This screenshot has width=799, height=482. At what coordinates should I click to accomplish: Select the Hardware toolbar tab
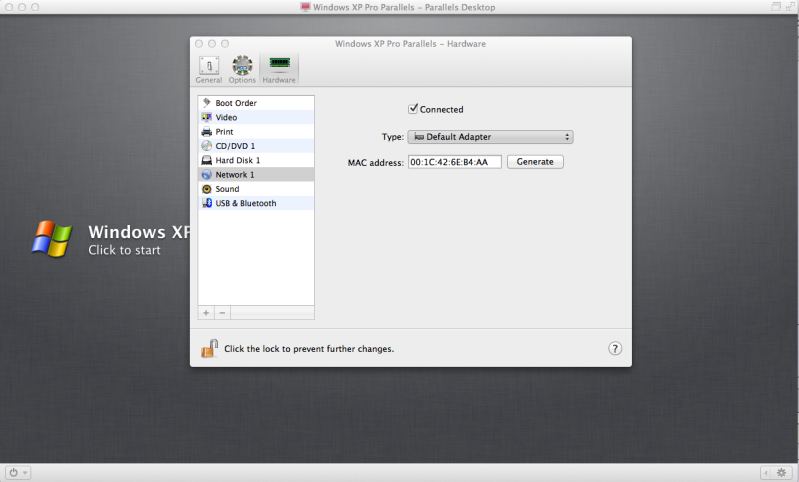279,70
